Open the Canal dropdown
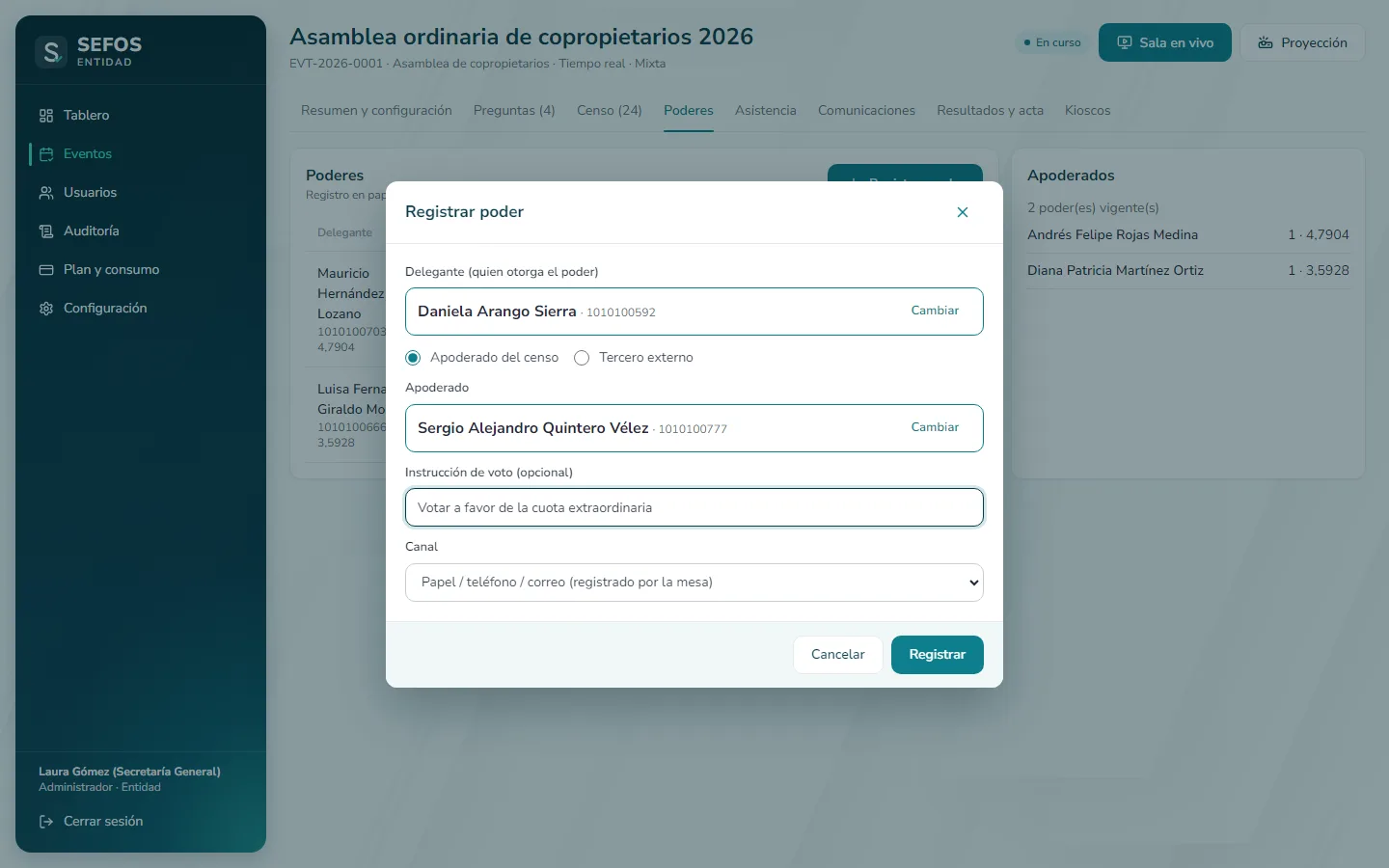 click(694, 583)
